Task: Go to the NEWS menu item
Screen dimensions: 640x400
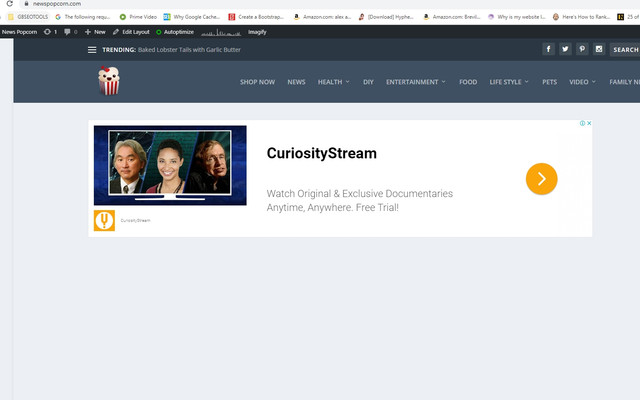Action: tap(296, 82)
